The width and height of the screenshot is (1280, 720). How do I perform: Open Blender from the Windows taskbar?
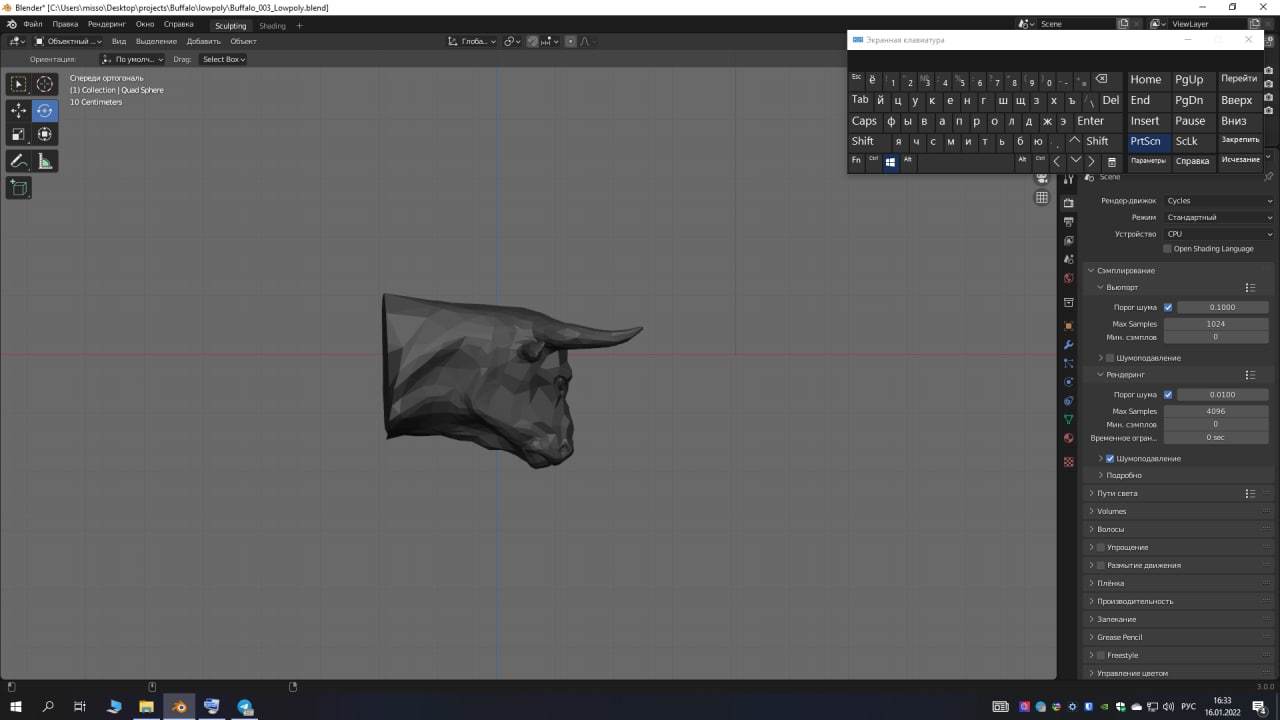[x=179, y=707]
